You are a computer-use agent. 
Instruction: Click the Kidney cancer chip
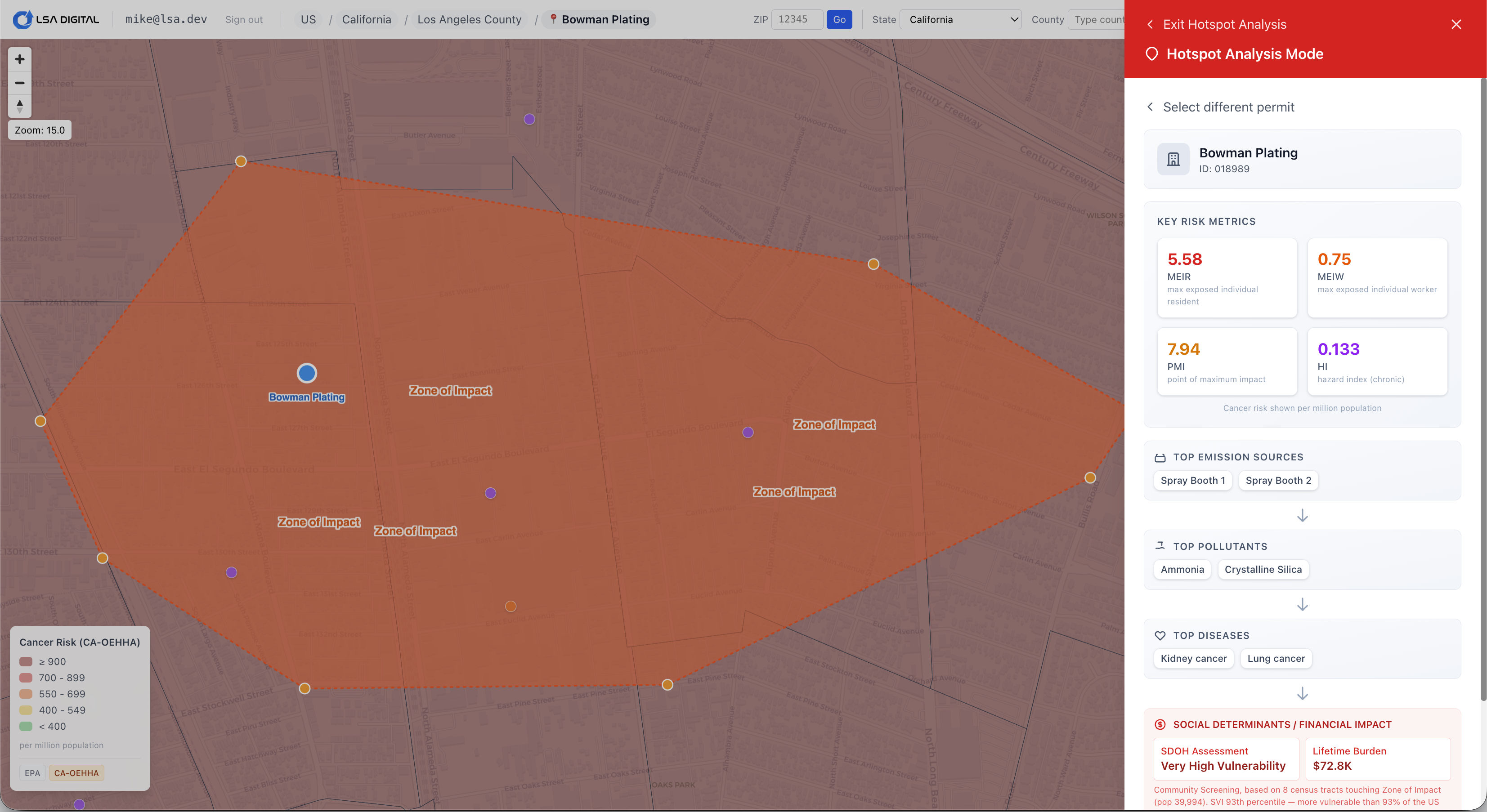coord(1194,659)
